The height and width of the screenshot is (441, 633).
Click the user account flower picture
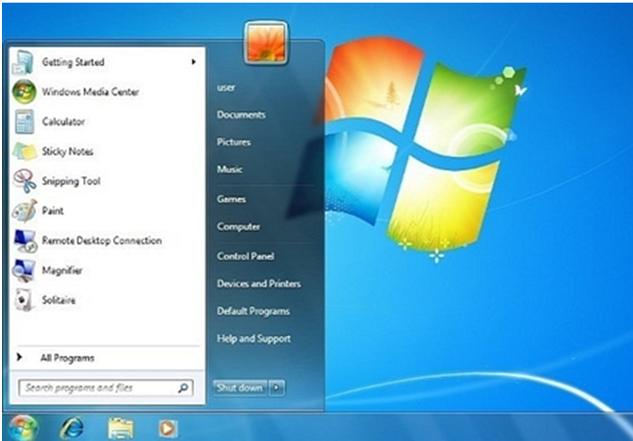click(x=266, y=42)
